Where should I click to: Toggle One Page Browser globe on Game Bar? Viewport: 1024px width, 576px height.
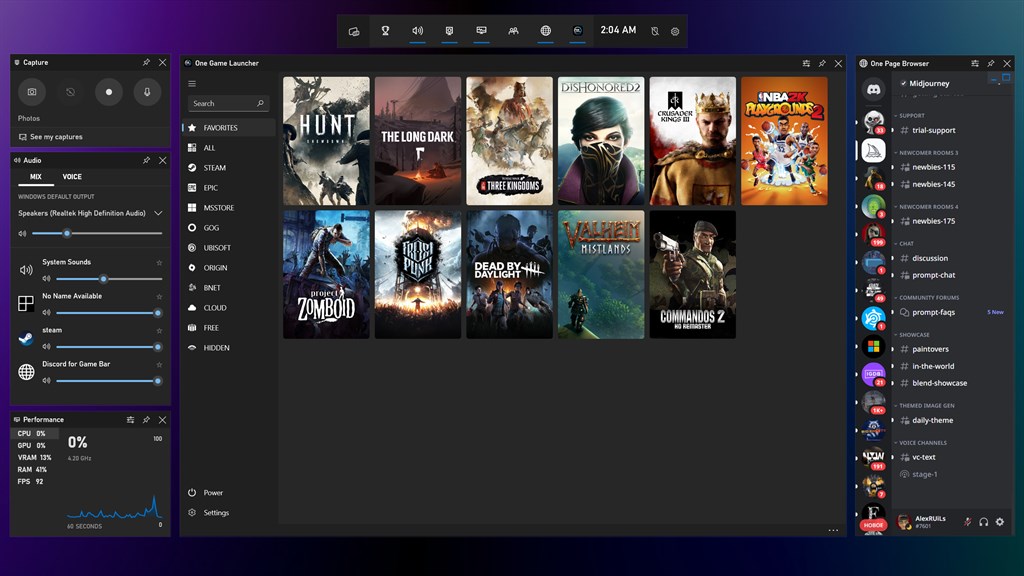[545, 31]
